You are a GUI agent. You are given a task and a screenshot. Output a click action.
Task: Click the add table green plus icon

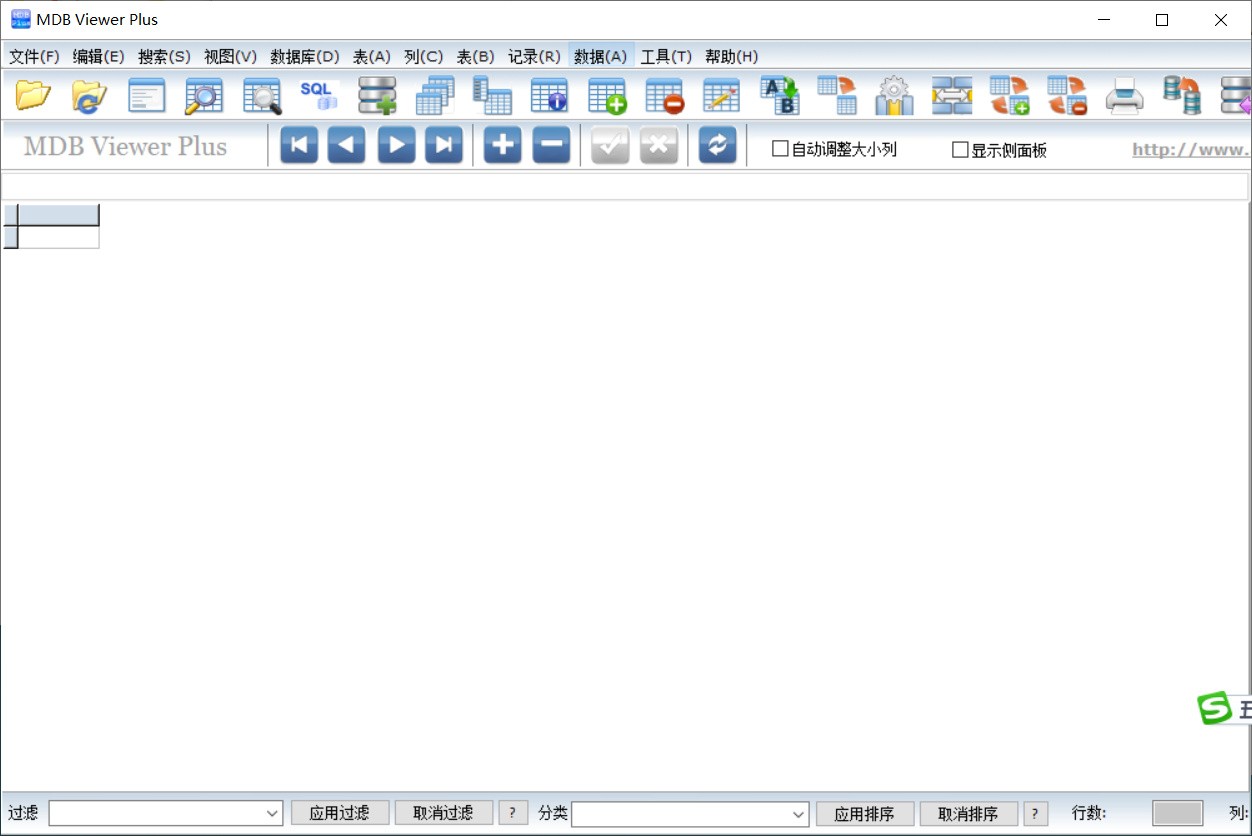click(x=607, y=96)
